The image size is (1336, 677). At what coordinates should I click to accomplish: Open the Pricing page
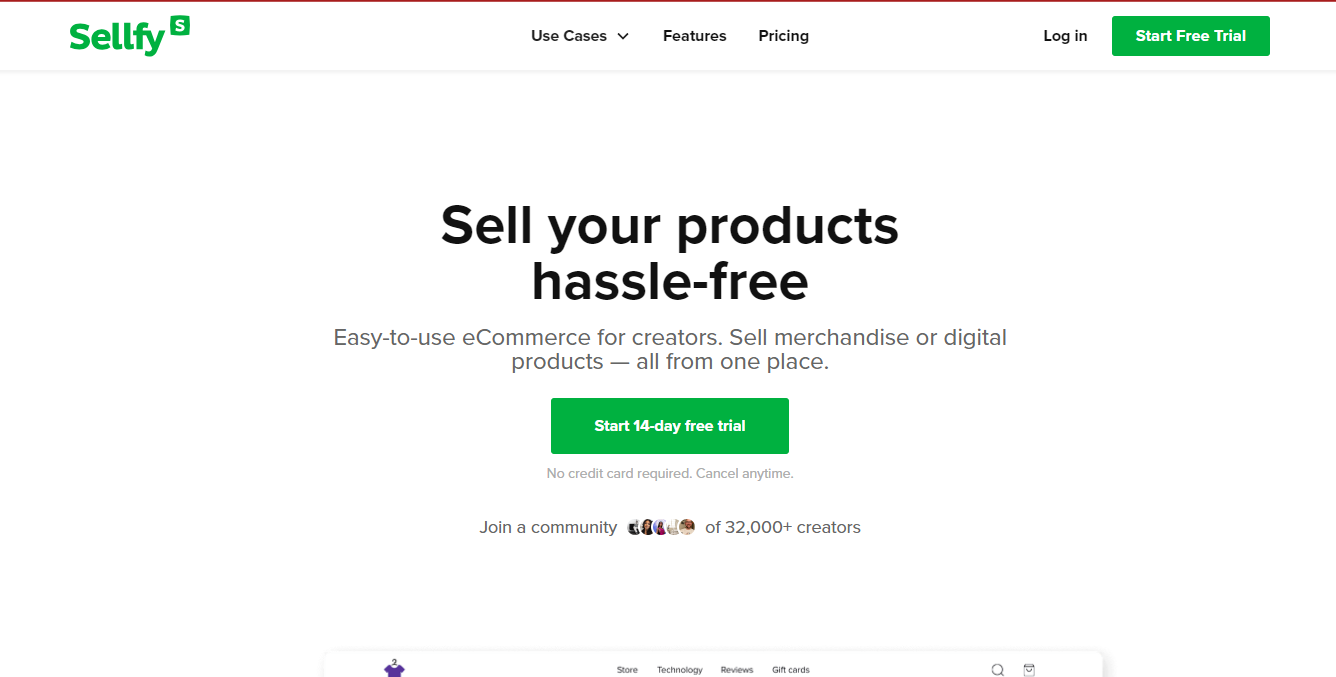[783, 36]
